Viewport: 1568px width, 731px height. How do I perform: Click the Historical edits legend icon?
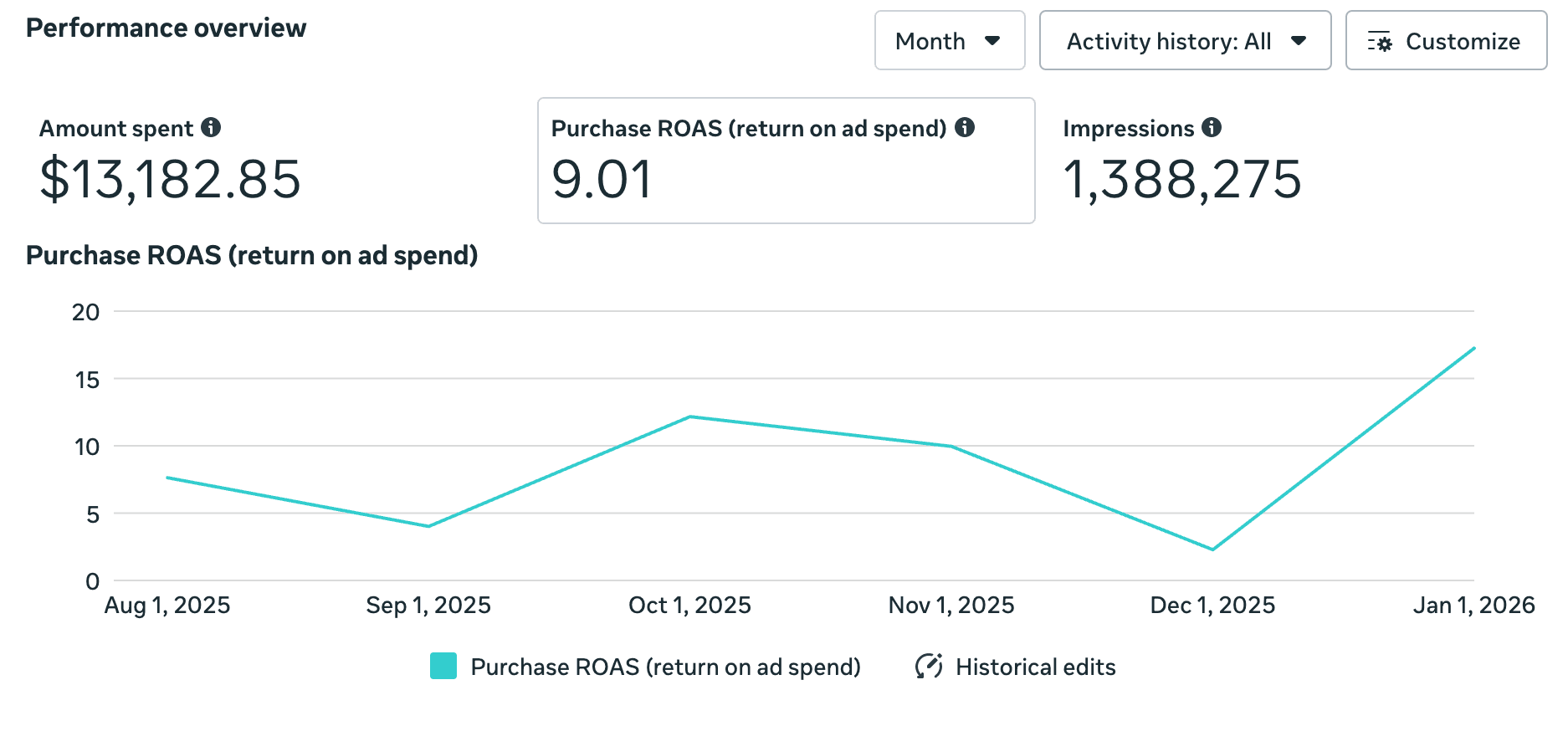point(929,667)
